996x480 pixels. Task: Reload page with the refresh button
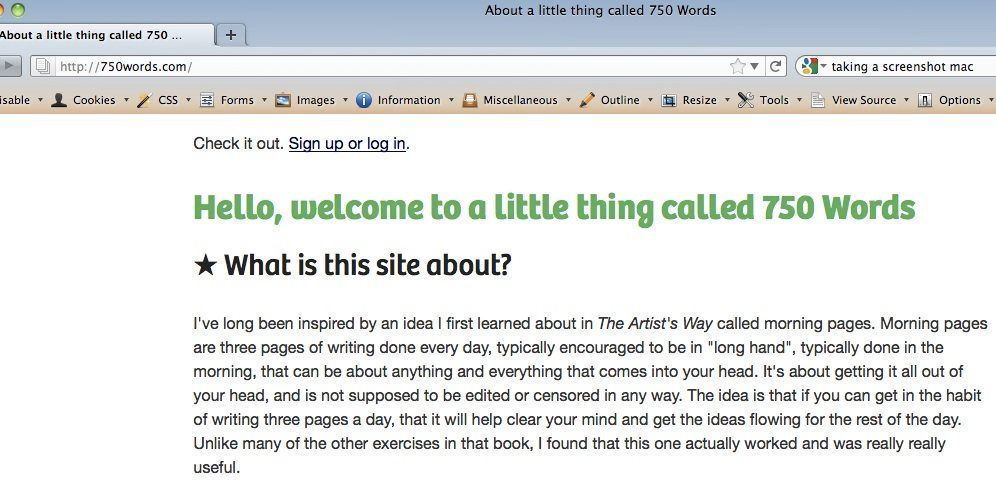[x=775, y=66]
